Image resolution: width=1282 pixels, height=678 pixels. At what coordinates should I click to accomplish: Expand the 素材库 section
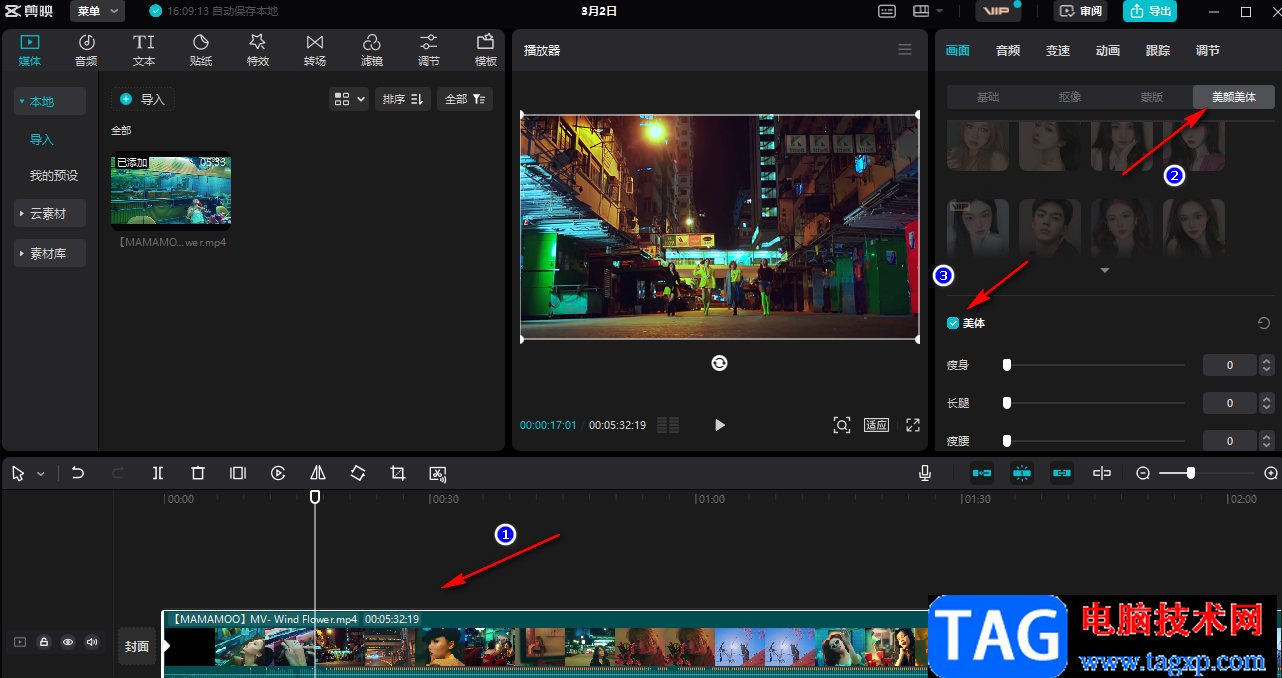click(x=50, y=254)
